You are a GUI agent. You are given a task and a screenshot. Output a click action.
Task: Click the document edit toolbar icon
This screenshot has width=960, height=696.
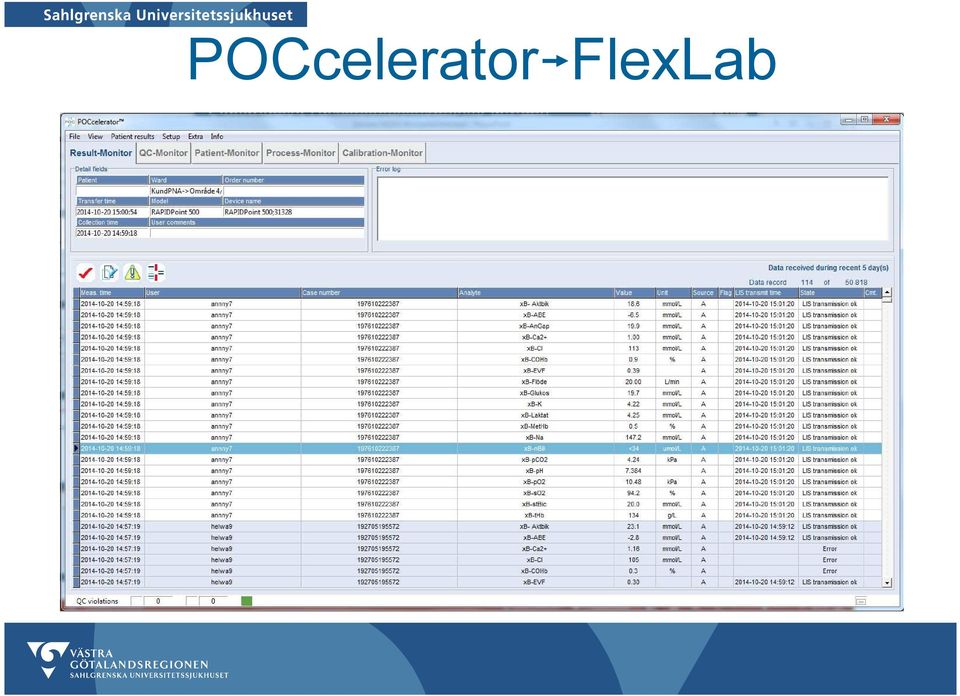[110, 272]
